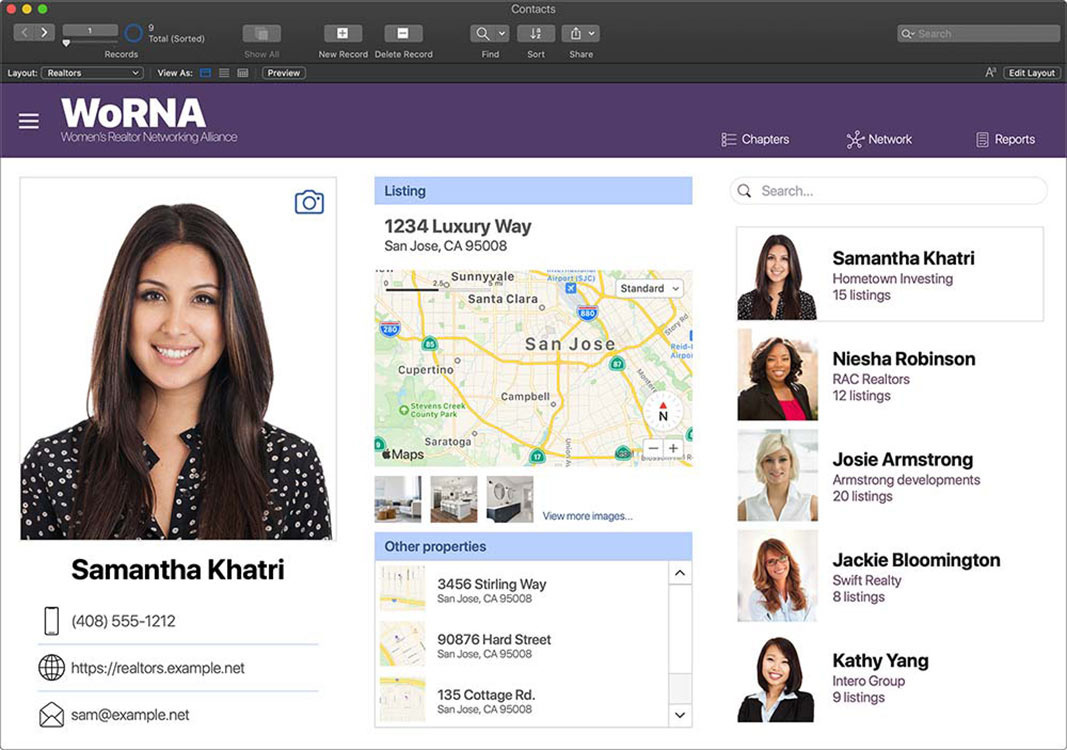This screenshot has width=1067, height=750.
Task: Switch View As to list view
Action: [225, 72]
